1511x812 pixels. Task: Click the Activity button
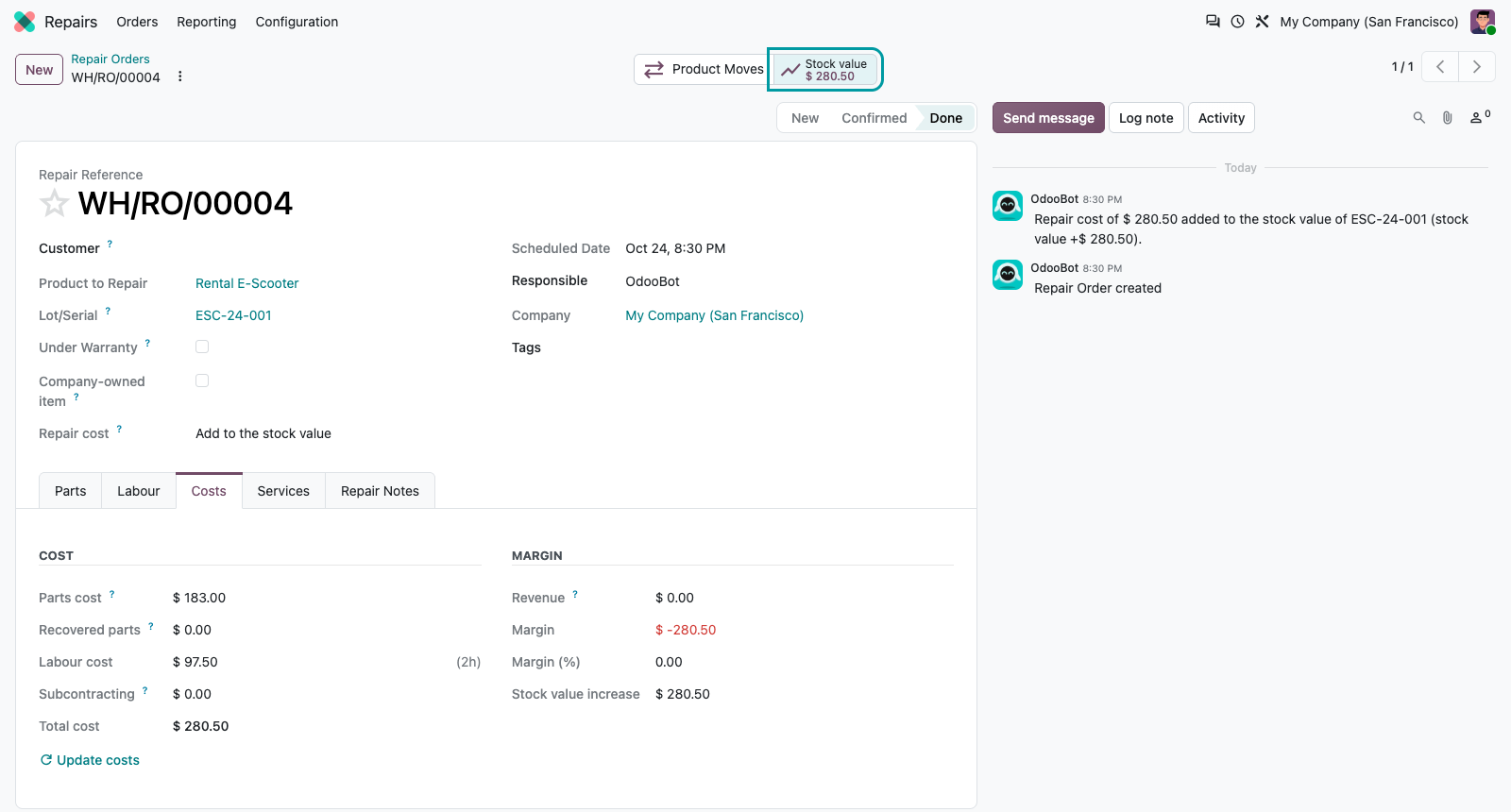coord(1221,118)
